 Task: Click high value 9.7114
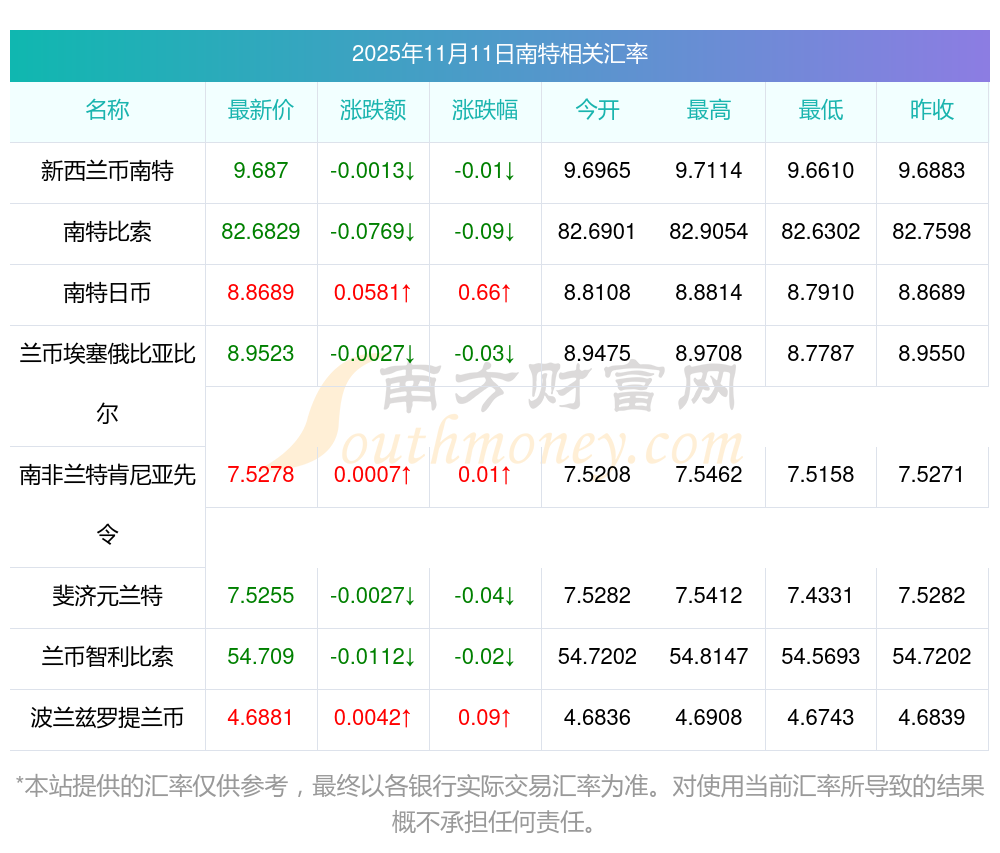pyautogui.click(x=709, y=171)
